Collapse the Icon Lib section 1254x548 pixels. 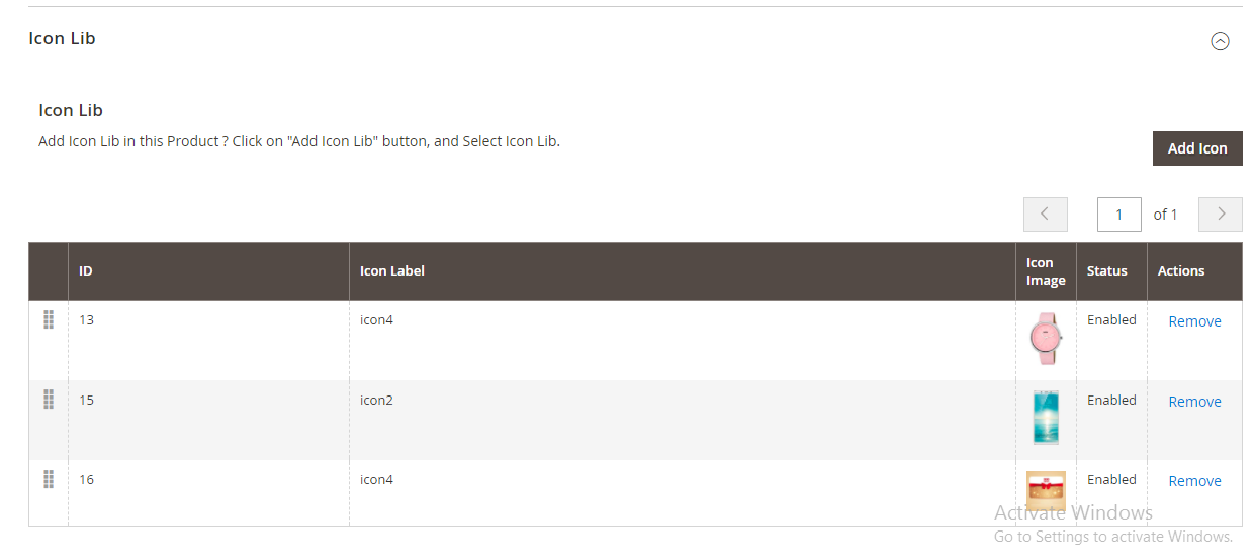1220,41
